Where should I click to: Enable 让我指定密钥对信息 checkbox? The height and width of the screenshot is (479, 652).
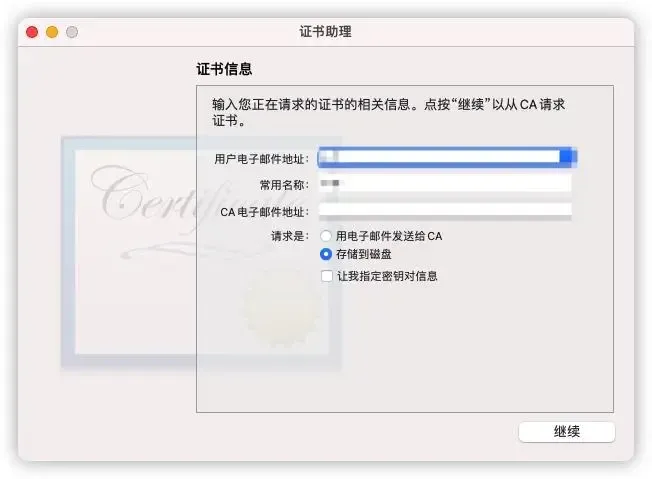pyautogui.click(x=327, y=276)
